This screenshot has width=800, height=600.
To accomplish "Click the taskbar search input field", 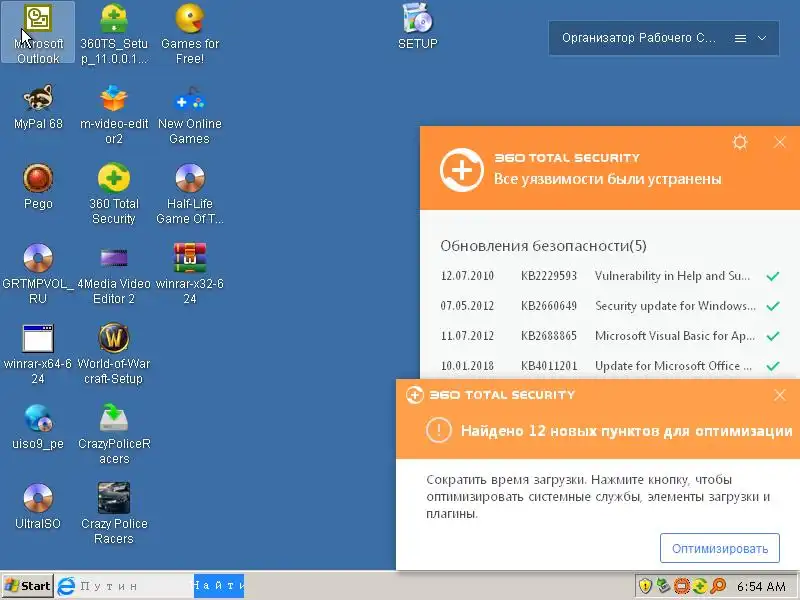I will 136,586.
